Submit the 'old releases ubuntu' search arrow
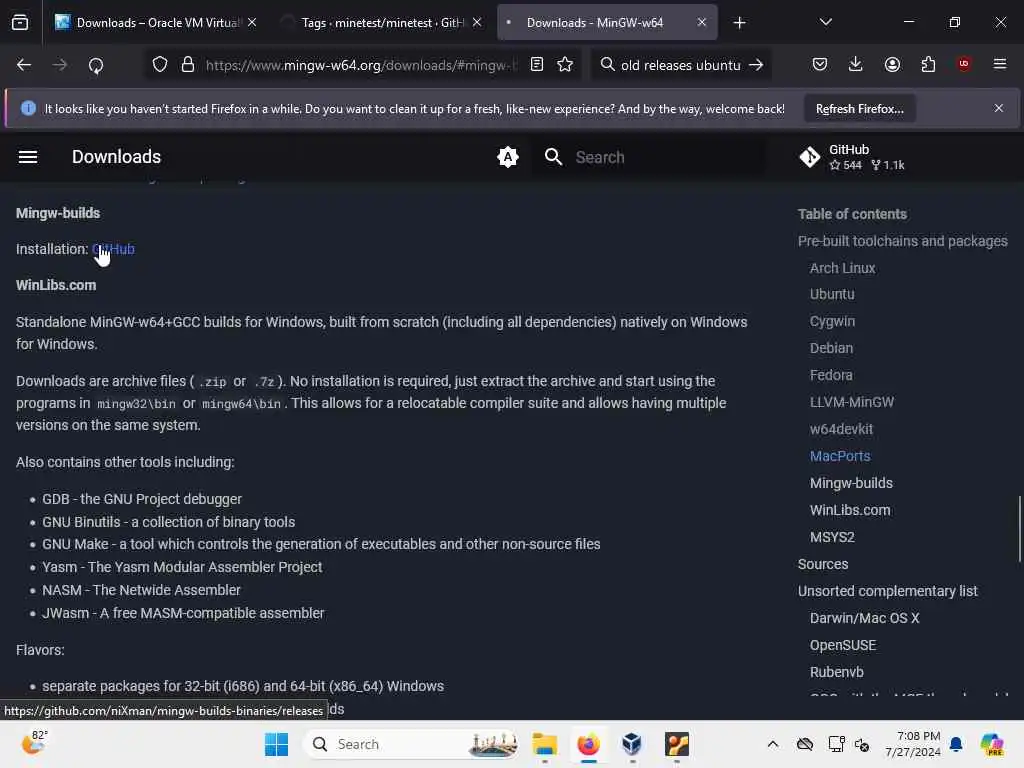This screenshot has height=768, width=1024. pyautogui.click(x=756, y=65)
